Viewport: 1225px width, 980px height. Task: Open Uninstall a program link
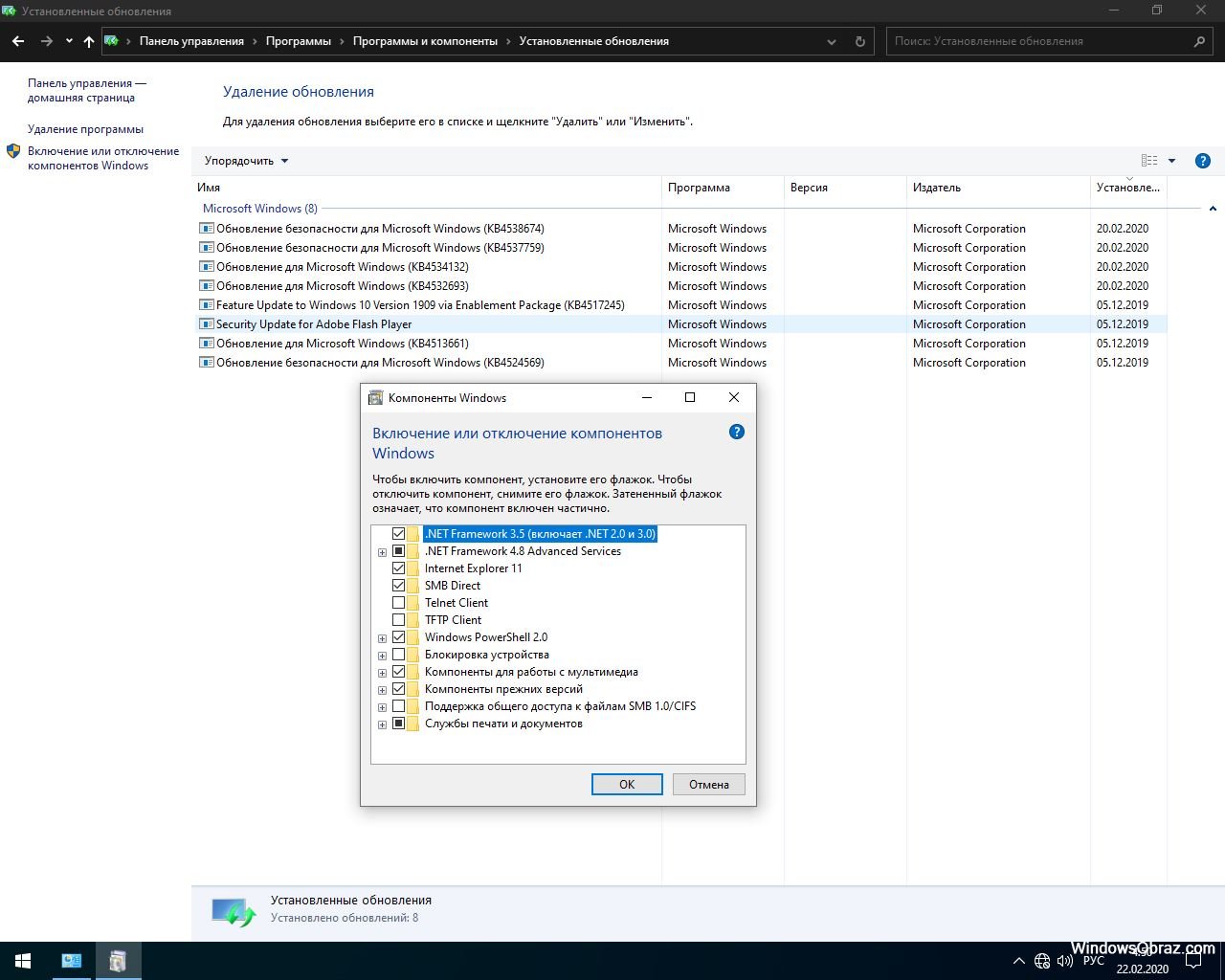pyautogui.click(x=85, y=129)
